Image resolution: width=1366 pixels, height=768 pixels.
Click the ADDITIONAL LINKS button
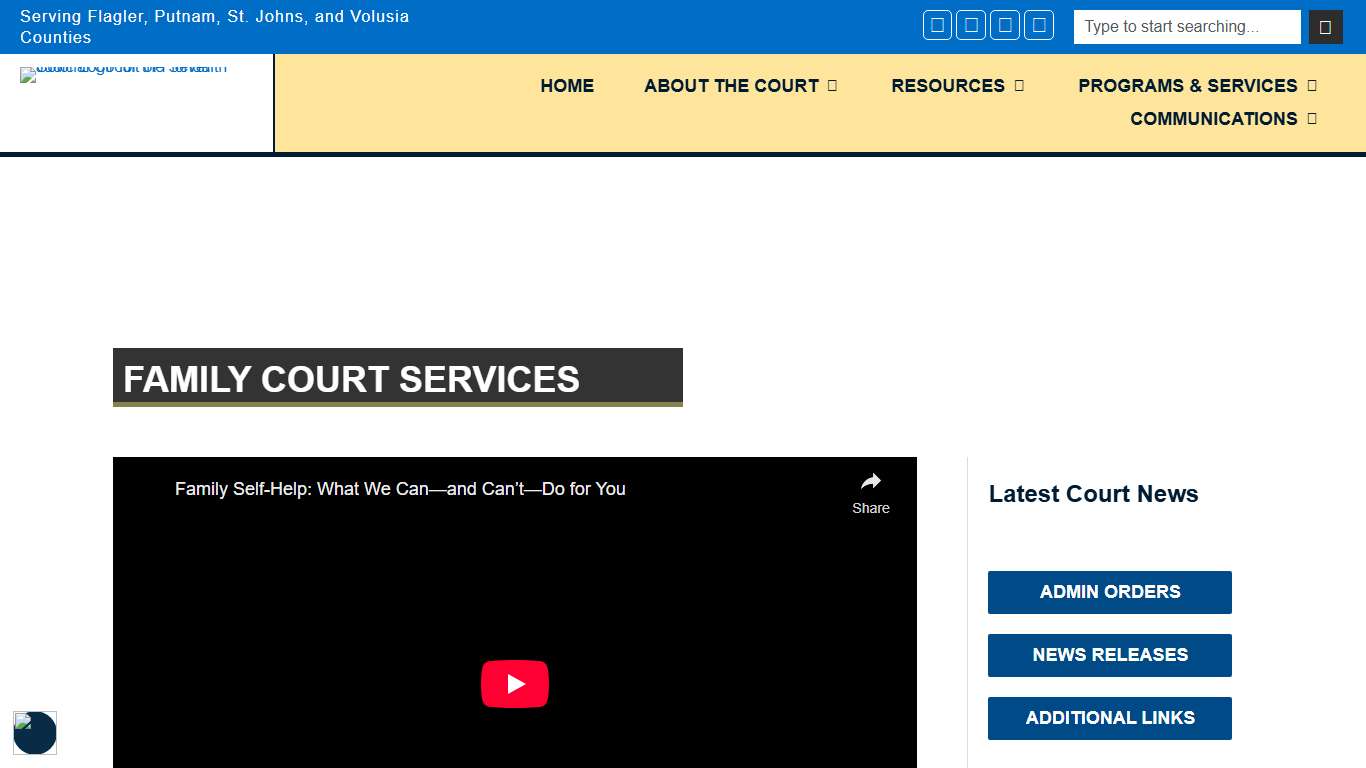[x=1109, y=718]
